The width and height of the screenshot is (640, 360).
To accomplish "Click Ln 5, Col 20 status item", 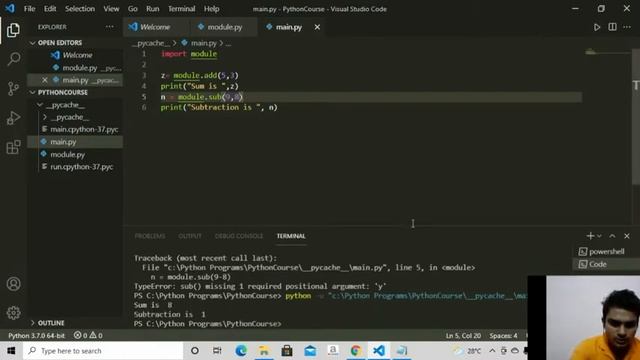I will coord(463,336).
